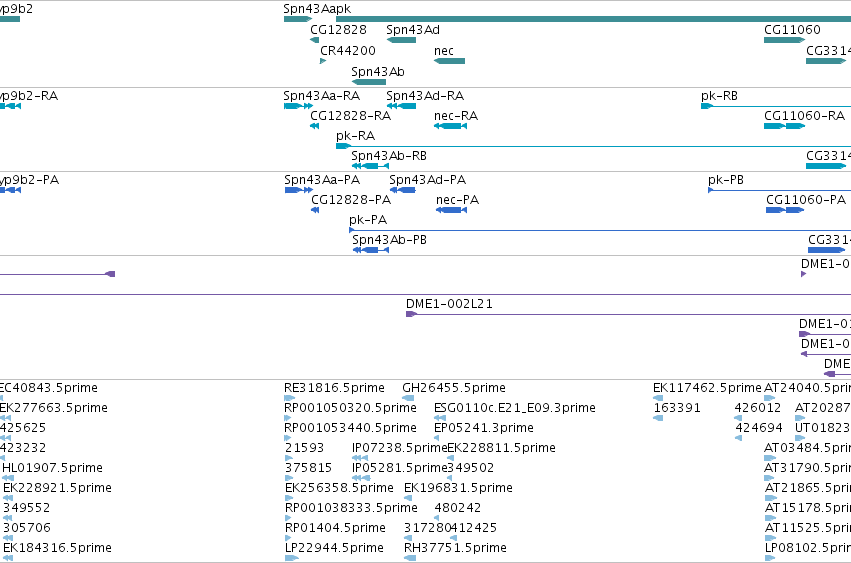The image size is (851, 563).
Task: Open the EK196831.5prime EST
Action: tap(408, 498)
